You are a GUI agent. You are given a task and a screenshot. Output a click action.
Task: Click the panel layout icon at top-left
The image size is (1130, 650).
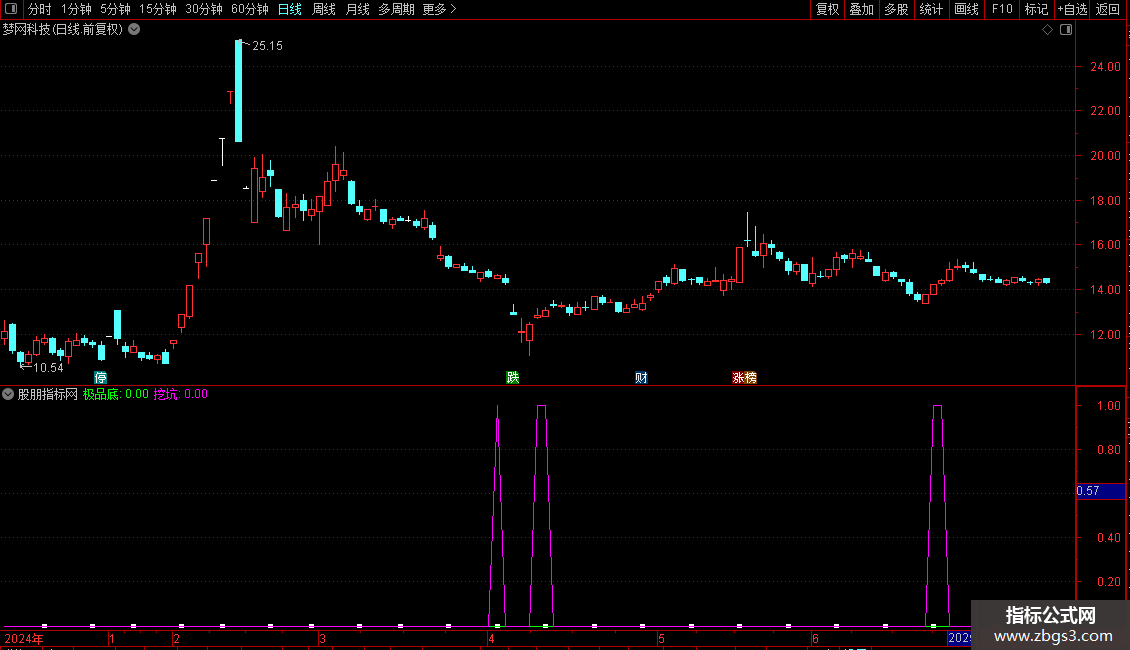click(11, 9)
